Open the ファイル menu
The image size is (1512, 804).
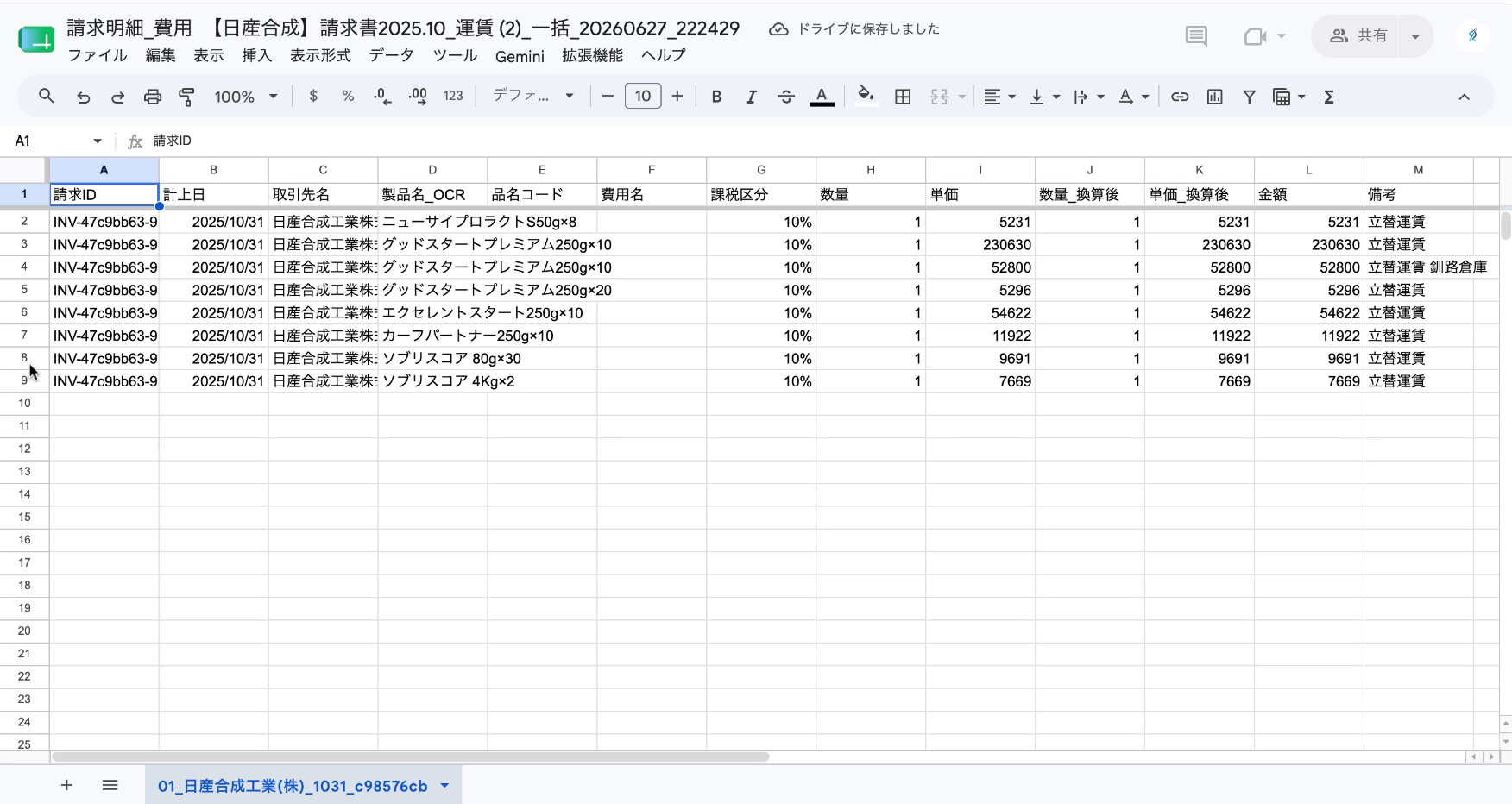[x=98, y=55]
